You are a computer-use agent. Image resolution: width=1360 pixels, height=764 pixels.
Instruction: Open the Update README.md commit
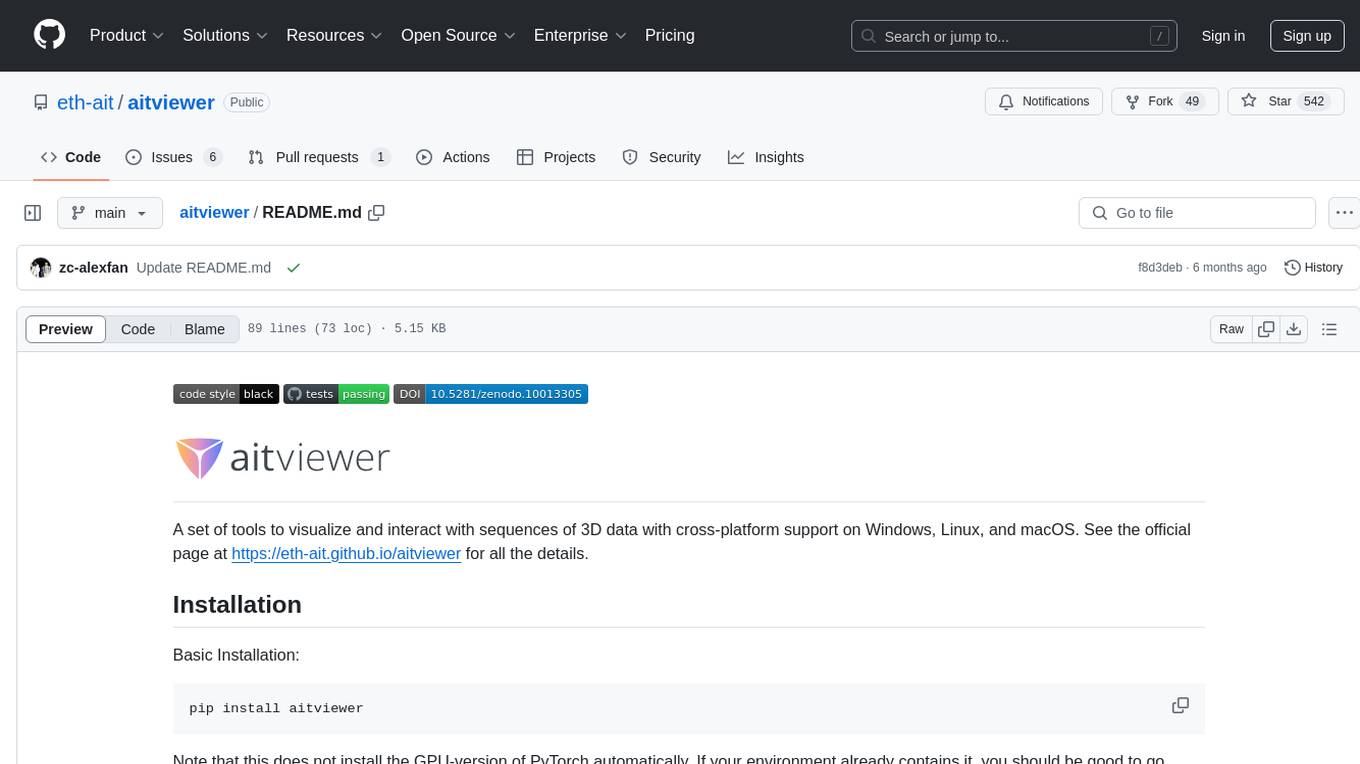pos(204,268)
